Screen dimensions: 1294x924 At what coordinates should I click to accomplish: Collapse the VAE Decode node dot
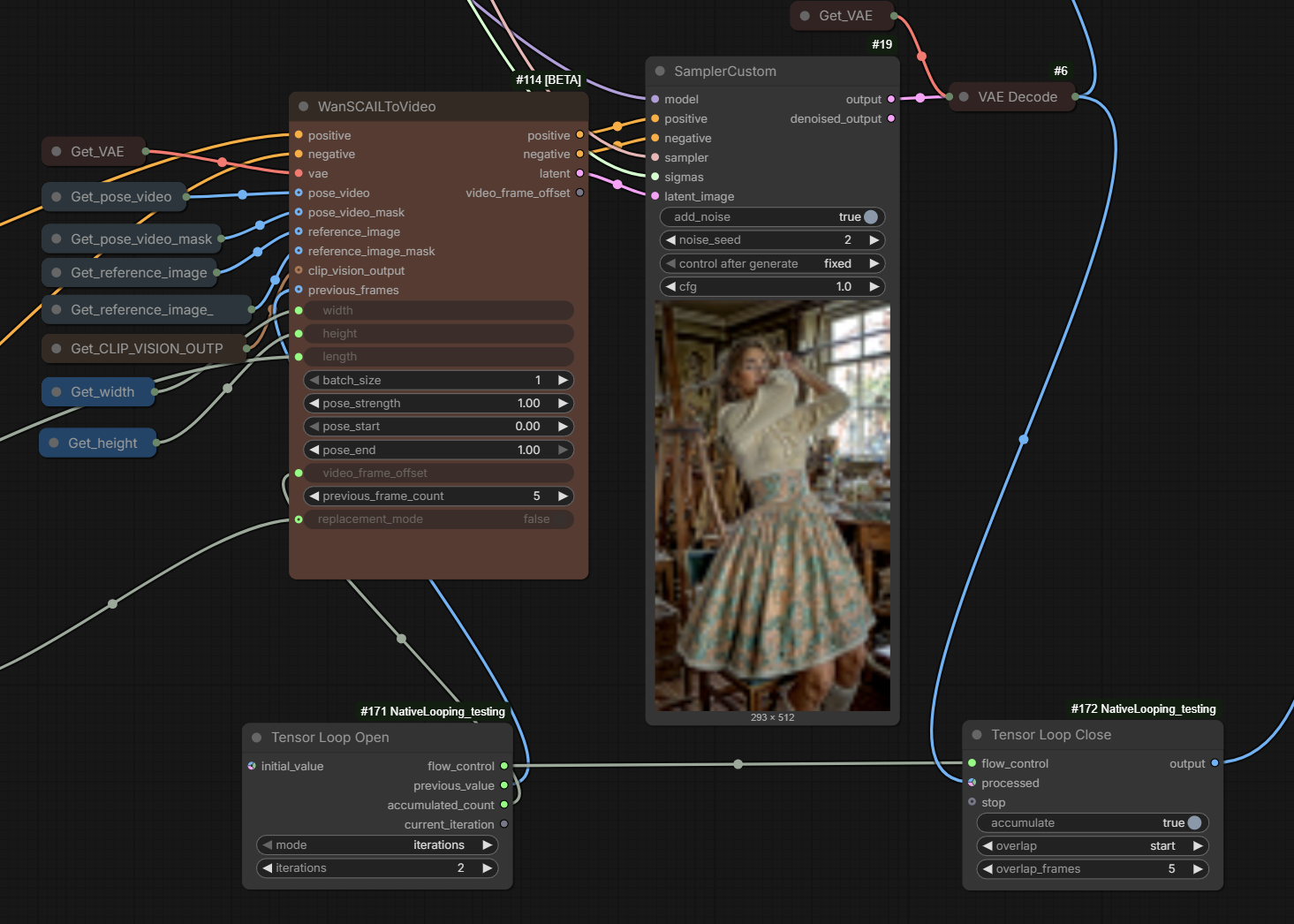(964, 97)
